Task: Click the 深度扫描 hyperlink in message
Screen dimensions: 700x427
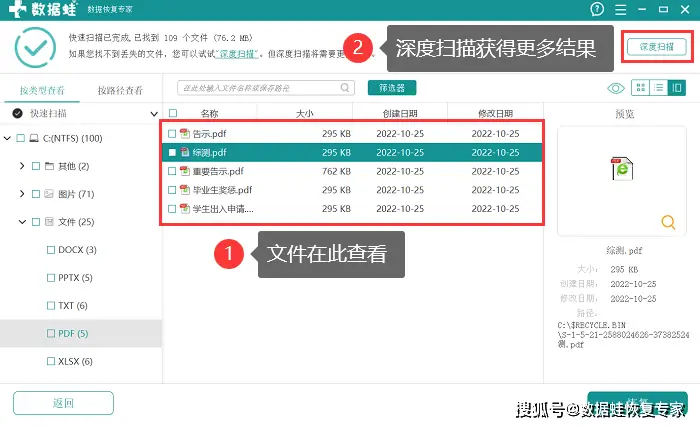Action: point(237,54)
